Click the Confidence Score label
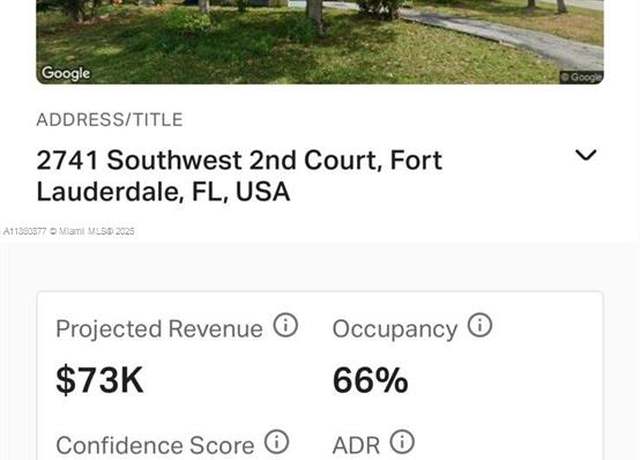Viewport: 640px width, 460px height. click(x=155, y=445)
